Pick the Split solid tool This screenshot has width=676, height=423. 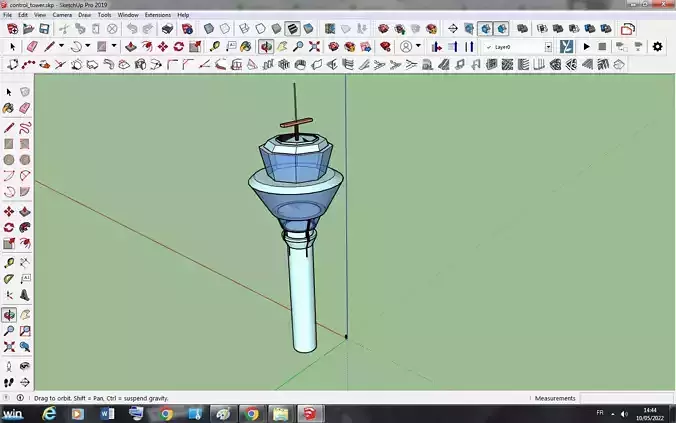pos(606,29)
